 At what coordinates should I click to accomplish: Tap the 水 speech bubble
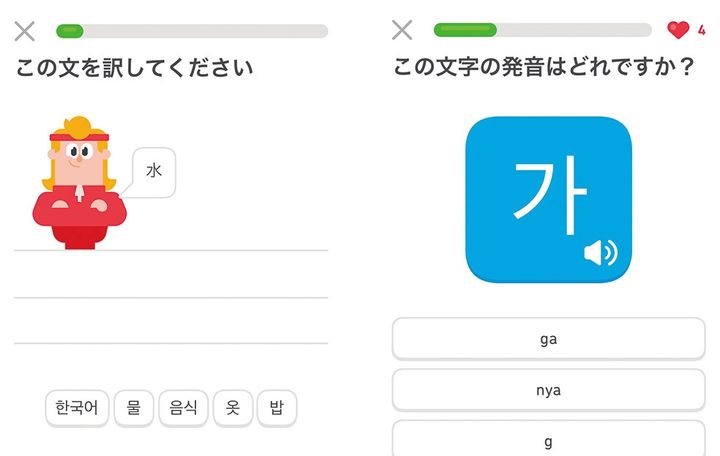coord(154,172)
